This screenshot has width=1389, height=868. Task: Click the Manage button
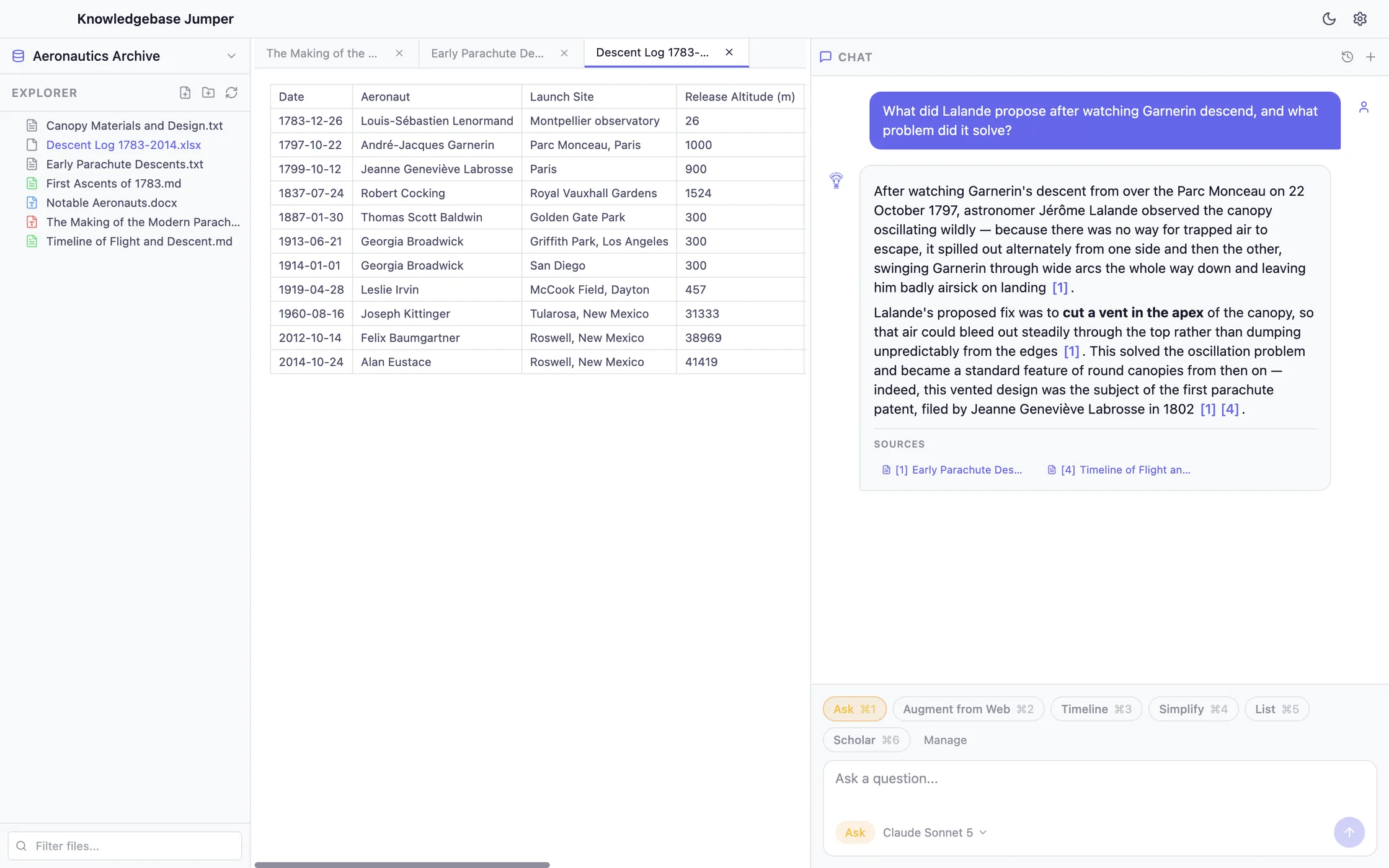pyautogui.click(x=945, y=740)
